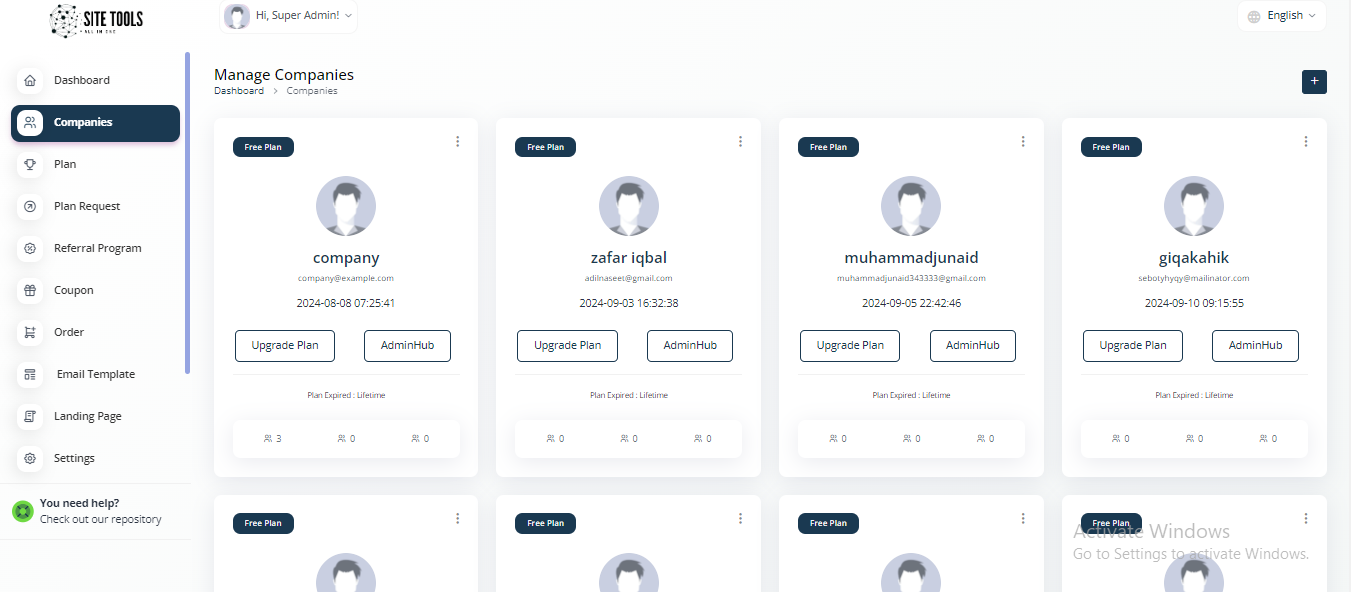Open options menu on giqakahik card
Viewport: 1351px width, 592px height.
pos(1306,142)
